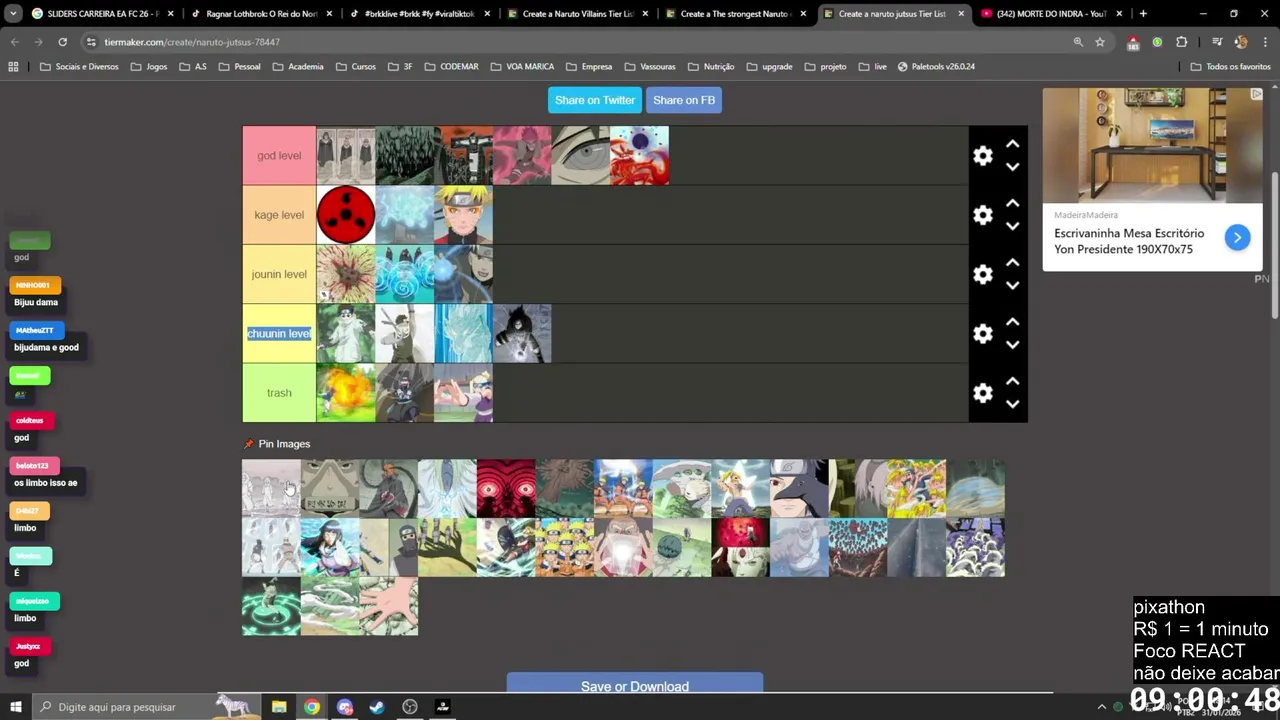Open Windows Start menu
1280x720 pixels.
(x=15, y=707)
